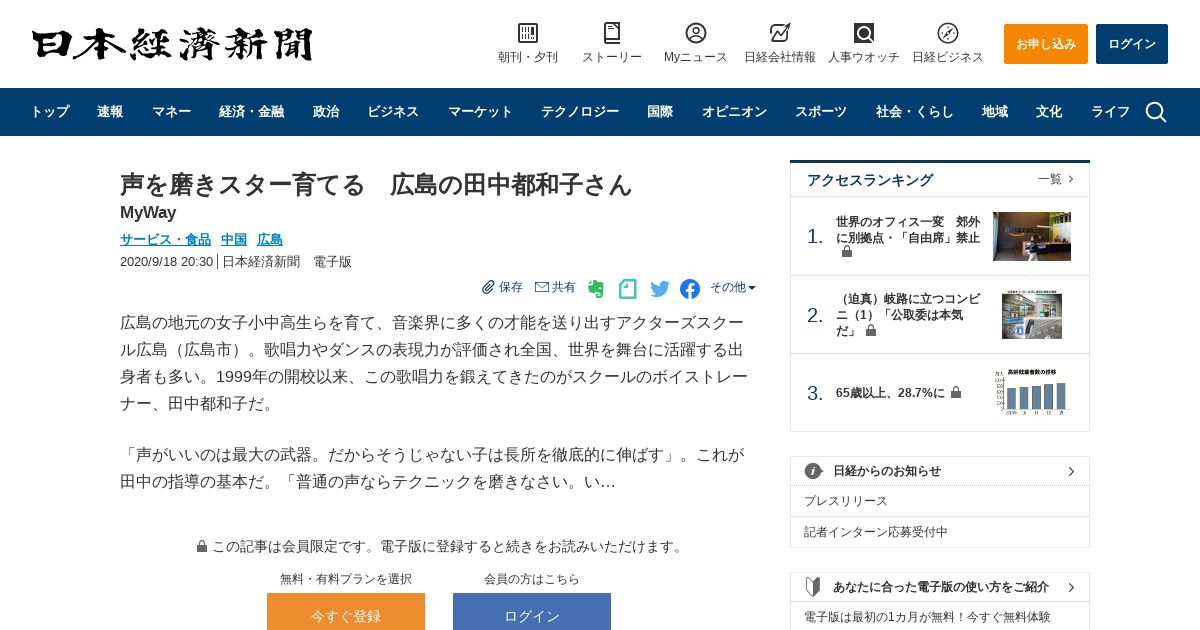Click convenience store thumbnail for rank 2

coord(1032,315)
